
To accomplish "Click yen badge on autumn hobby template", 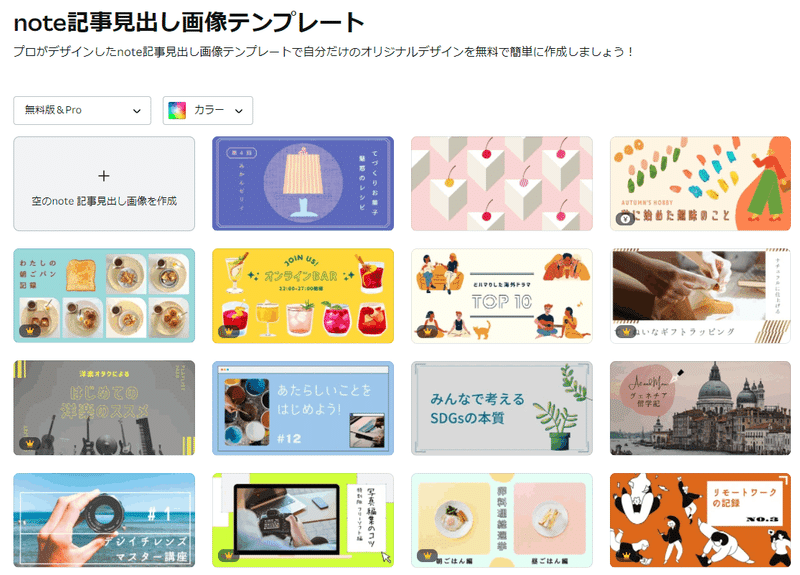I will coord(626,219).
